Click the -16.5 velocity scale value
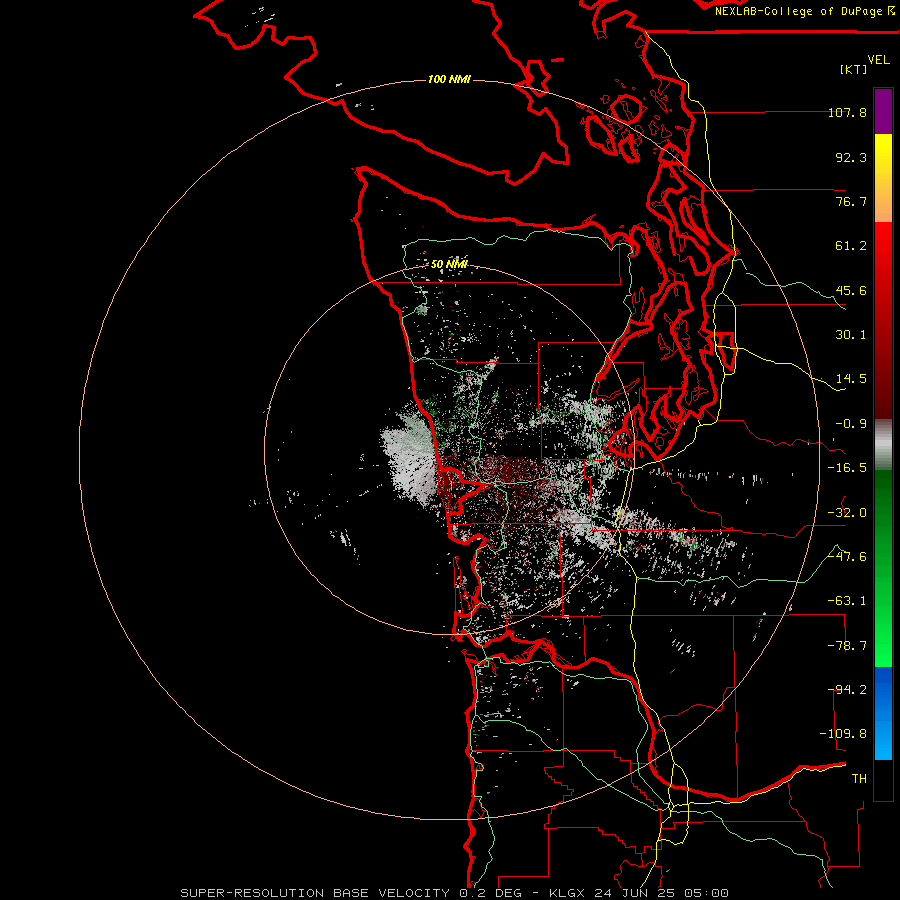 coord(847,468)
